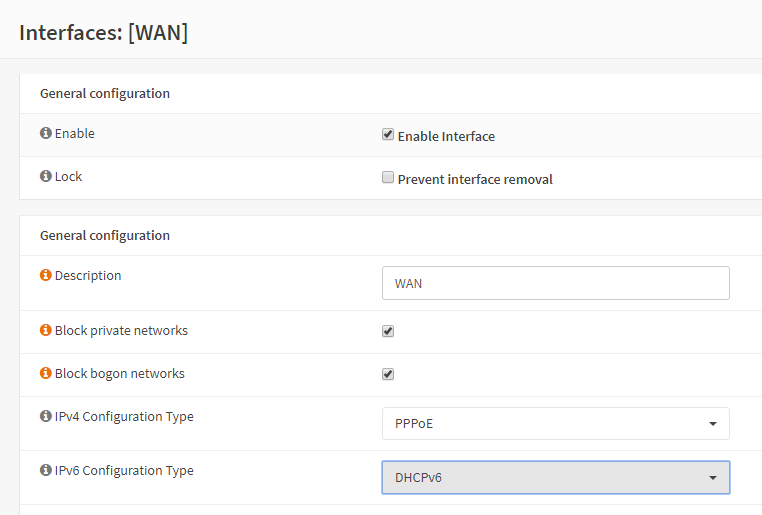762x515 pixels.
Task: Click General configuration header above the Description row
Action: (104, 235)
